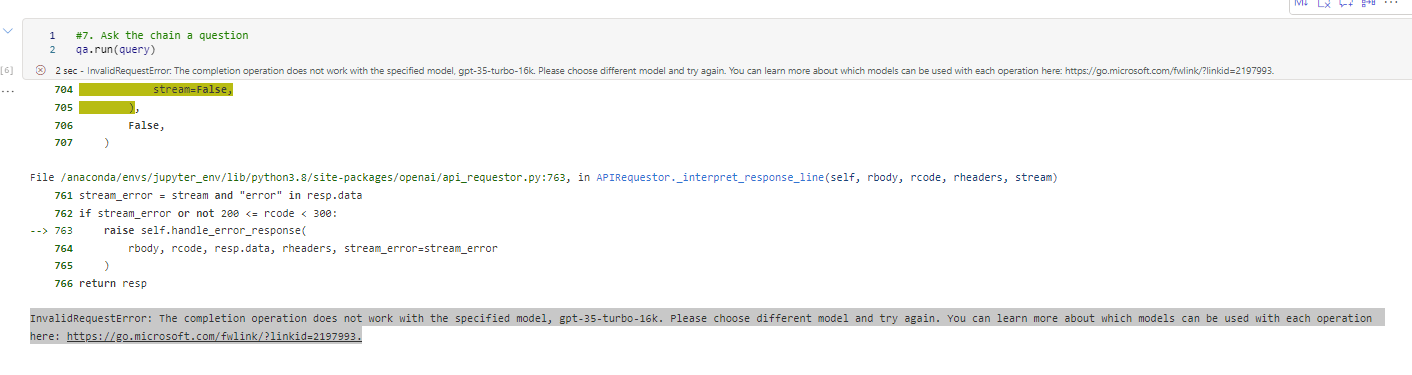Click 'return resp' on line 766

pyautogui.click(x=112, y=284)
